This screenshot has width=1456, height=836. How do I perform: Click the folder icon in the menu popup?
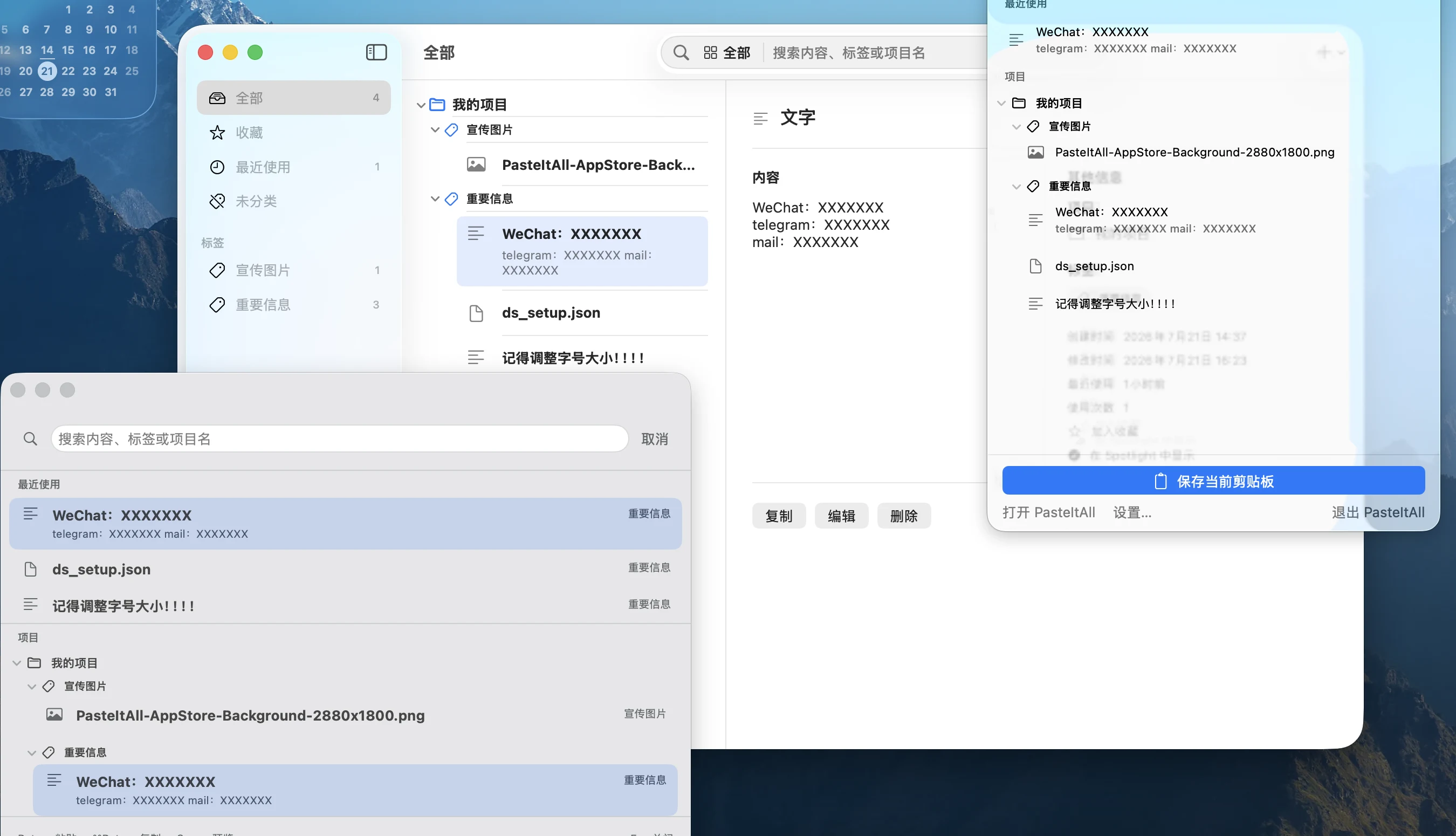[1019, 103]
